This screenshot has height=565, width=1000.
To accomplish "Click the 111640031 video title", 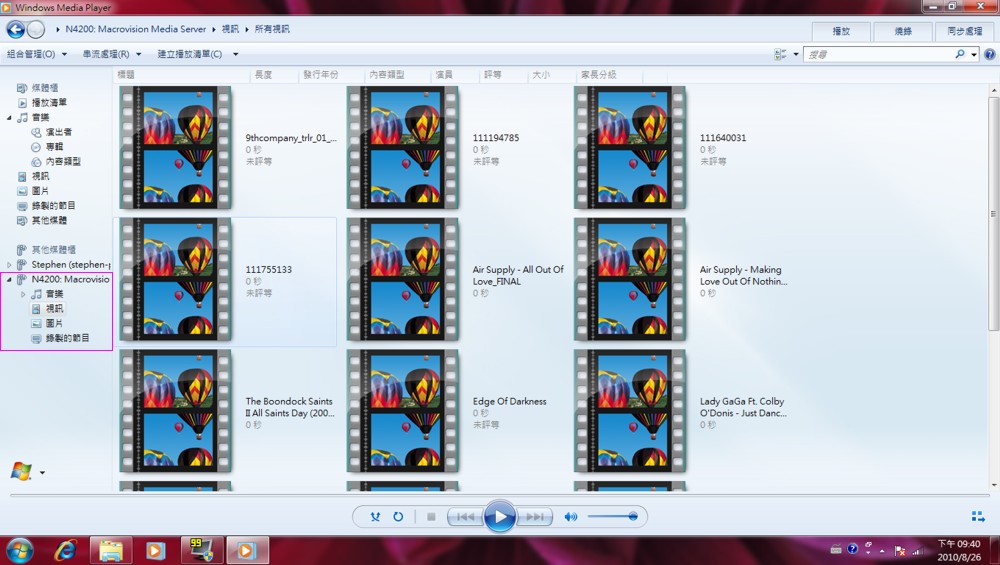I will (723, 138).
